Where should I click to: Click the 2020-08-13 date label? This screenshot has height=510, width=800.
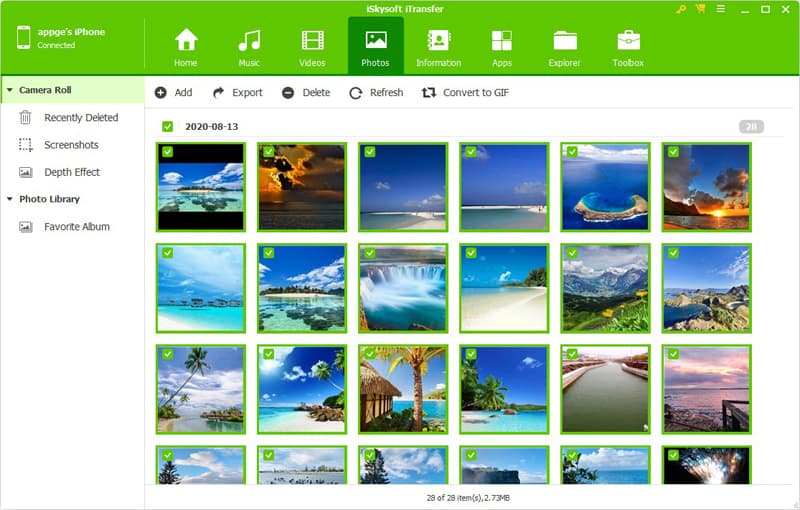[211, 126]
